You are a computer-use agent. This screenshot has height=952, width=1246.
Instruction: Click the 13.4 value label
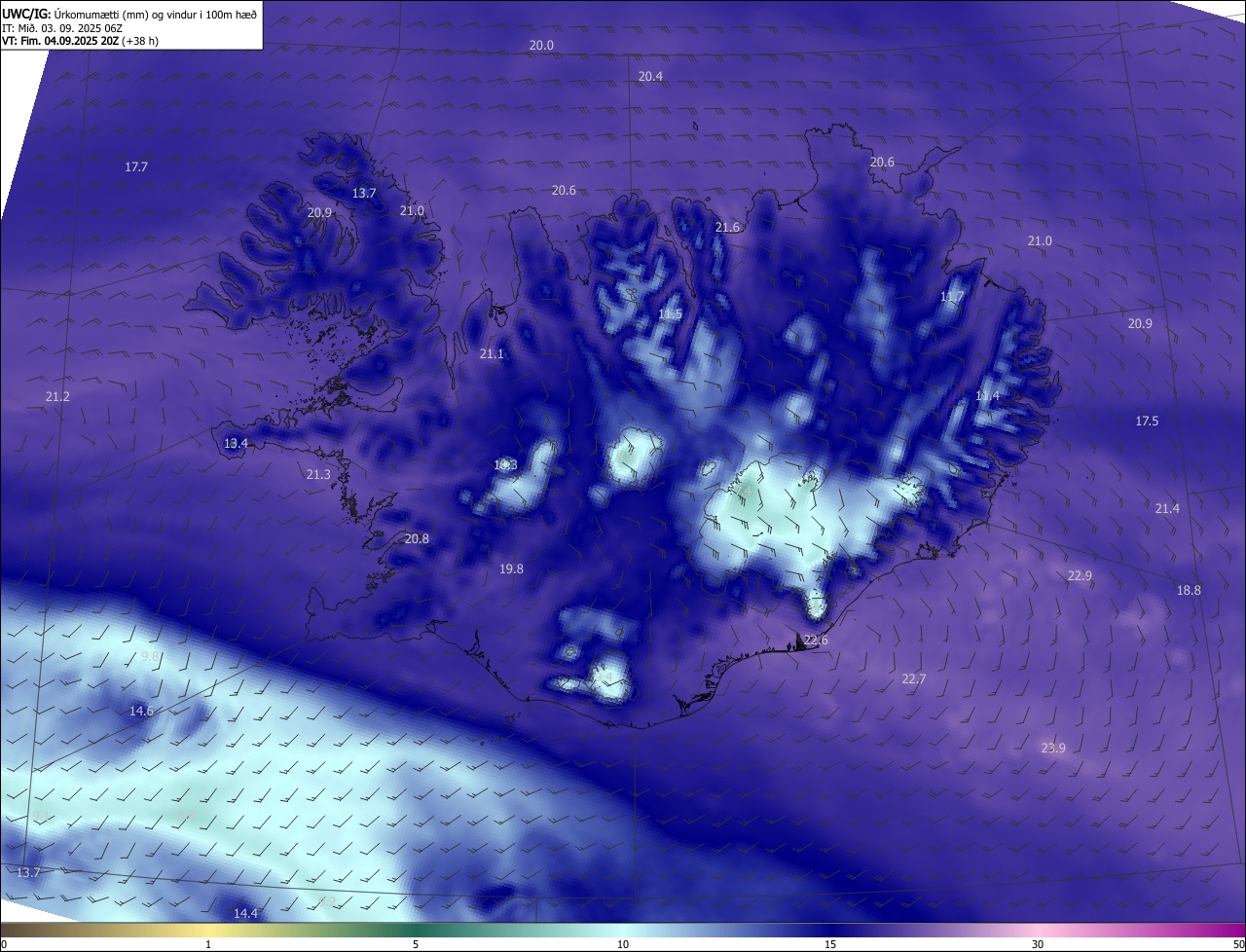(x=236, y=444)
